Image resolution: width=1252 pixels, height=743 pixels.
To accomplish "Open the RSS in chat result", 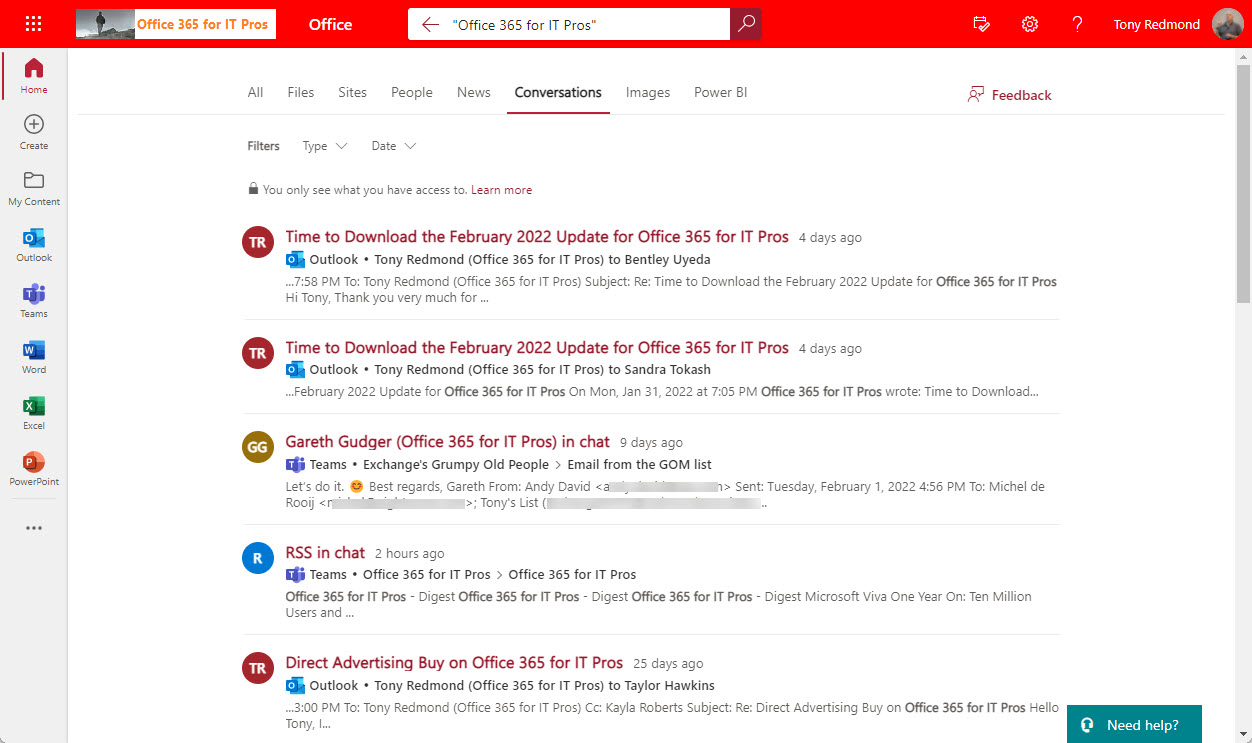I will click(x=325, y=553).
